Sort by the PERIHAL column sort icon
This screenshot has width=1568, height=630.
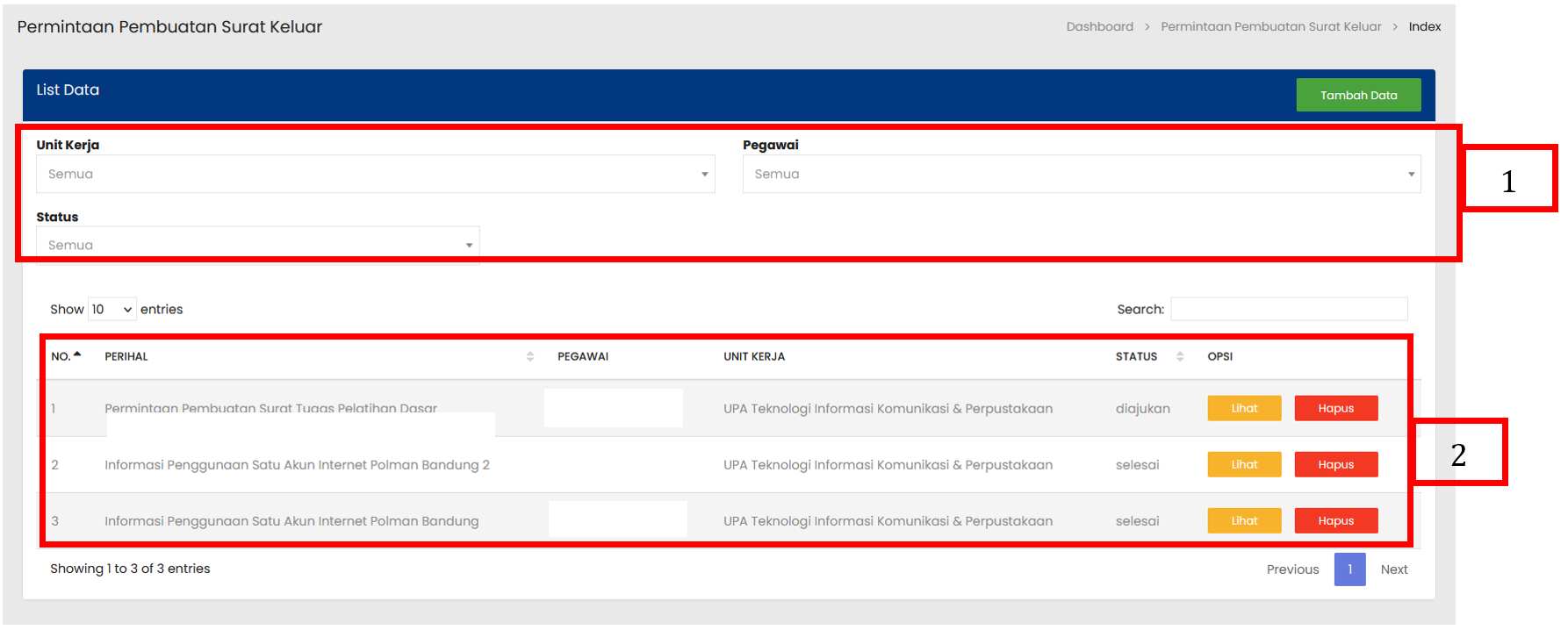point(529,356)
